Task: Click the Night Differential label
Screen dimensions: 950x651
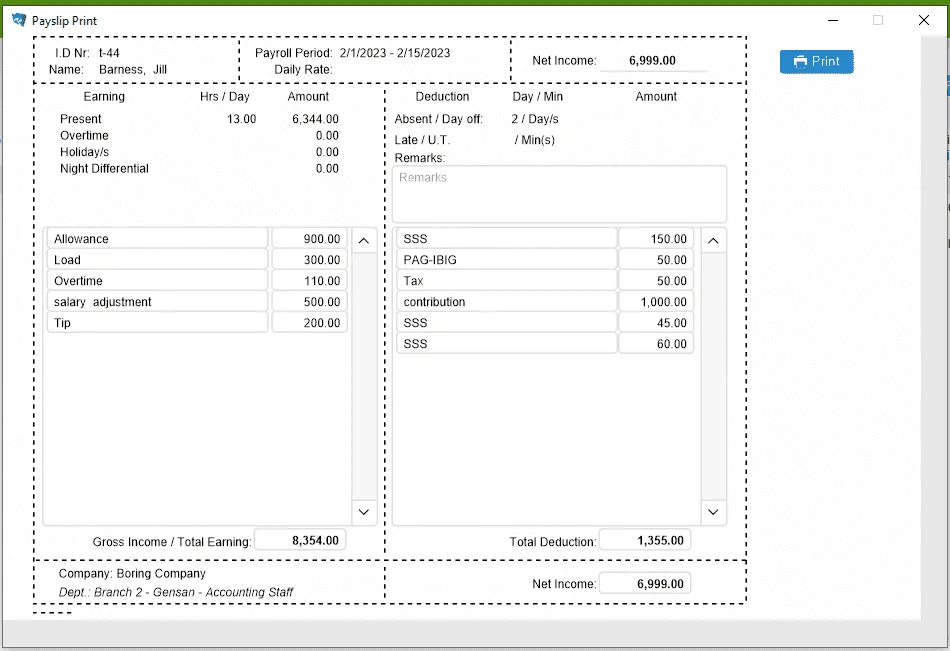Action: [x=104, y=169]
